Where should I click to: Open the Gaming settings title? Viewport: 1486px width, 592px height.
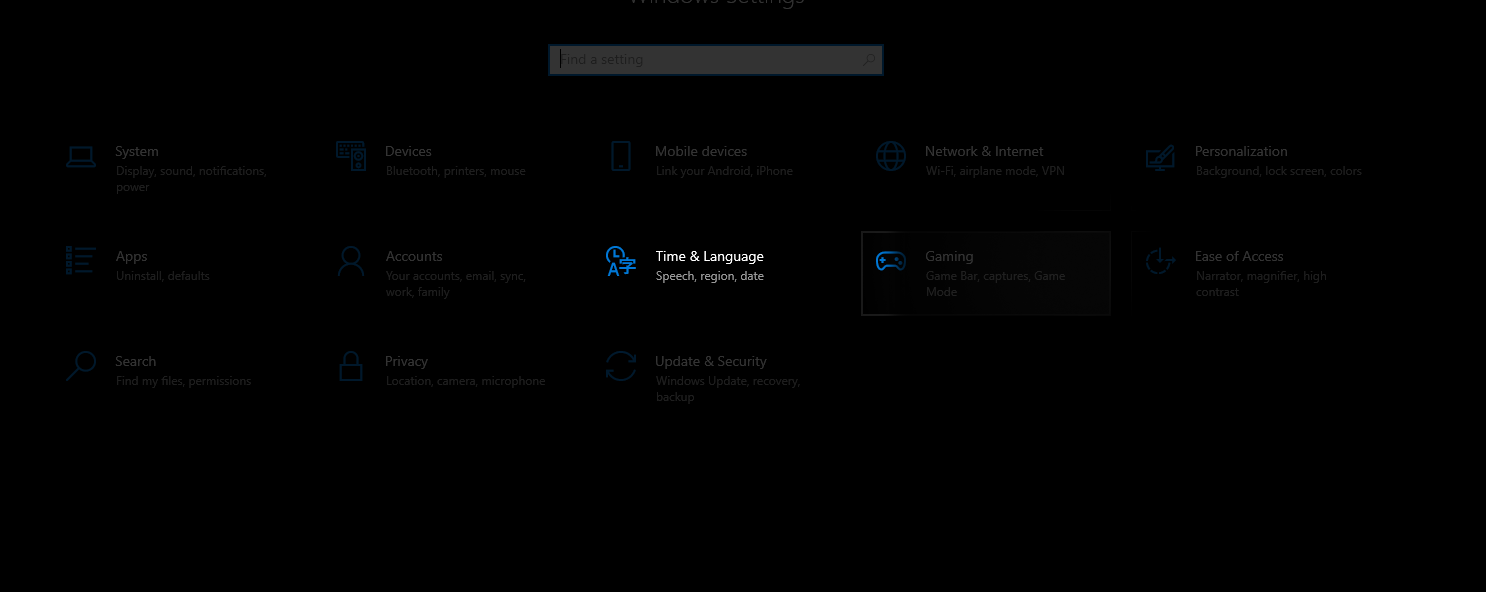(949, 257)
